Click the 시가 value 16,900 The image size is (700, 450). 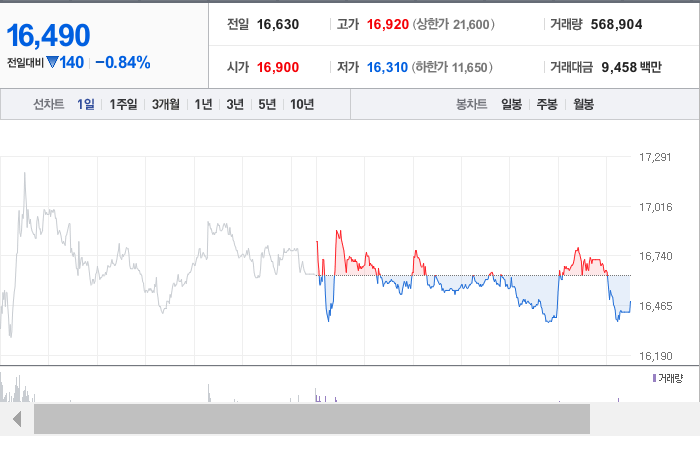[x=278, y=67]
